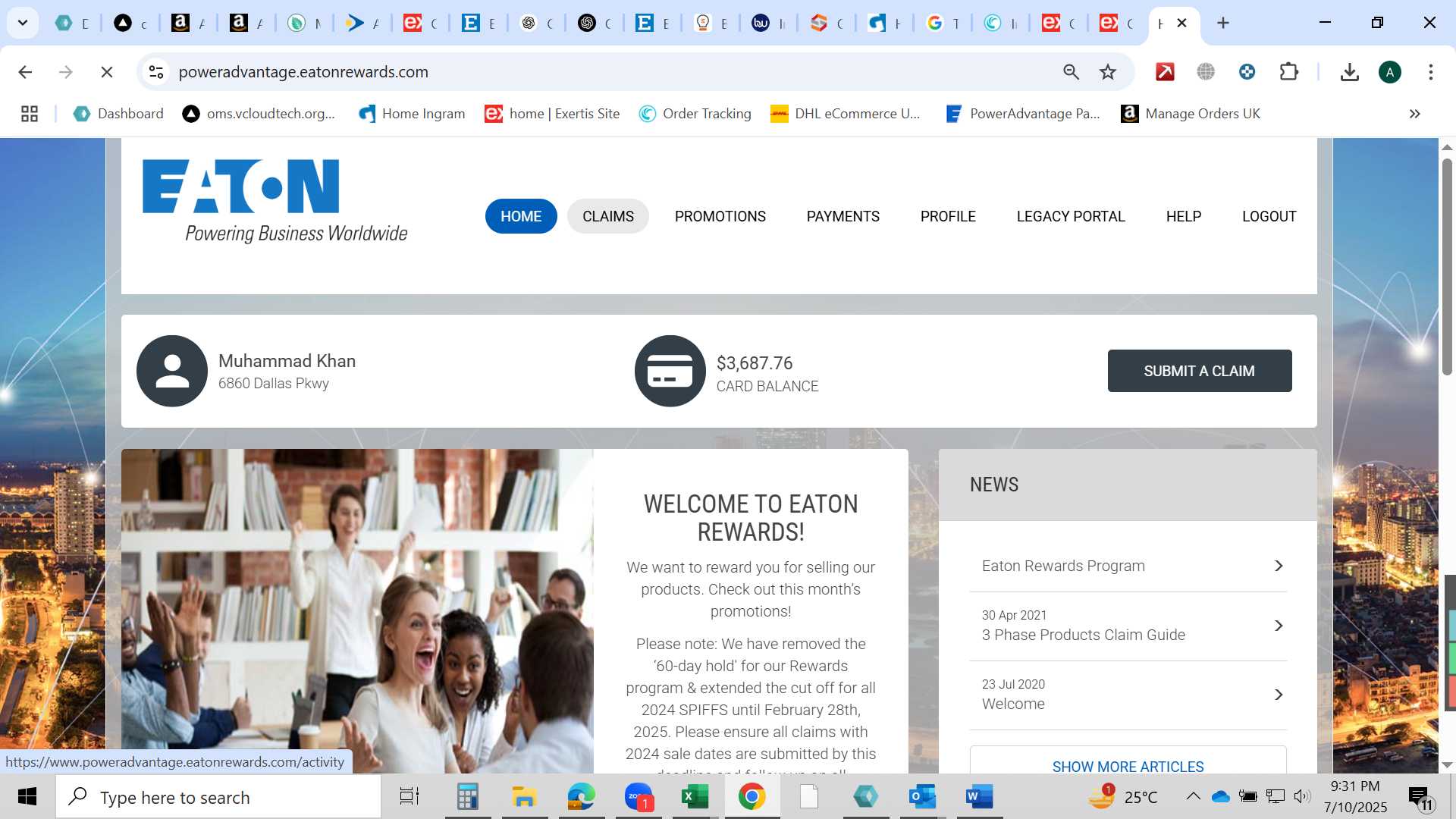The width and height of the screenshot is (1456, 819).
Task: Expand Eaton Rewards Program news chevron
Action: pos(1279,566)
